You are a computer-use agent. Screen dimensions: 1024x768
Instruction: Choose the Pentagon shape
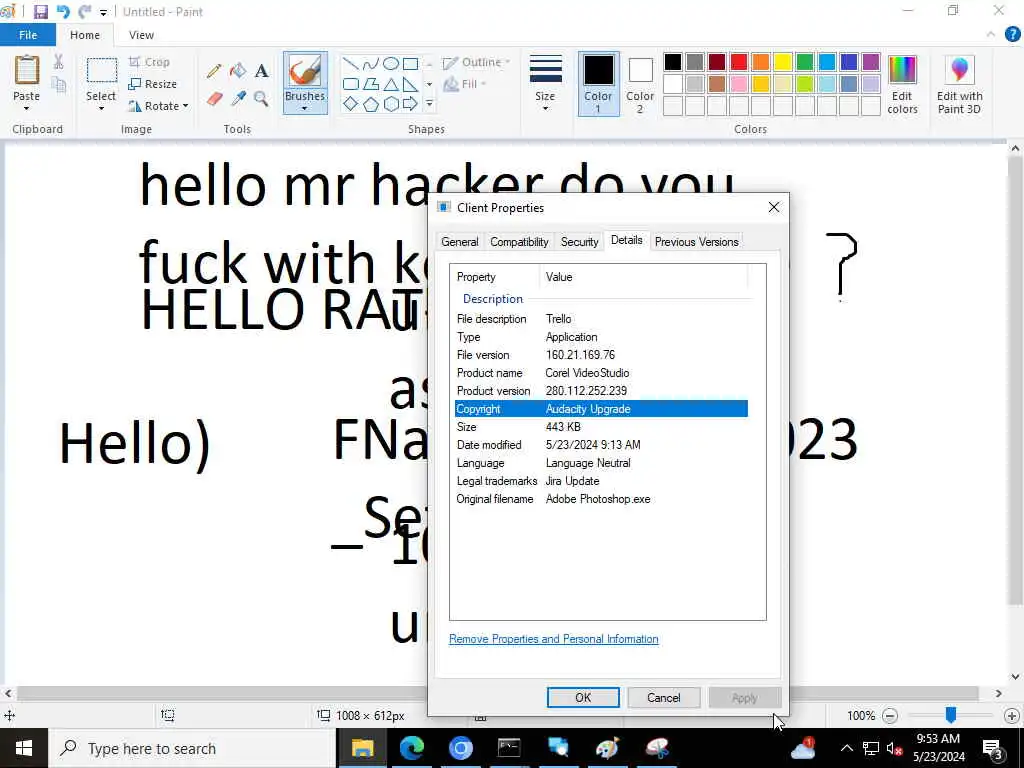pos(370,104)
